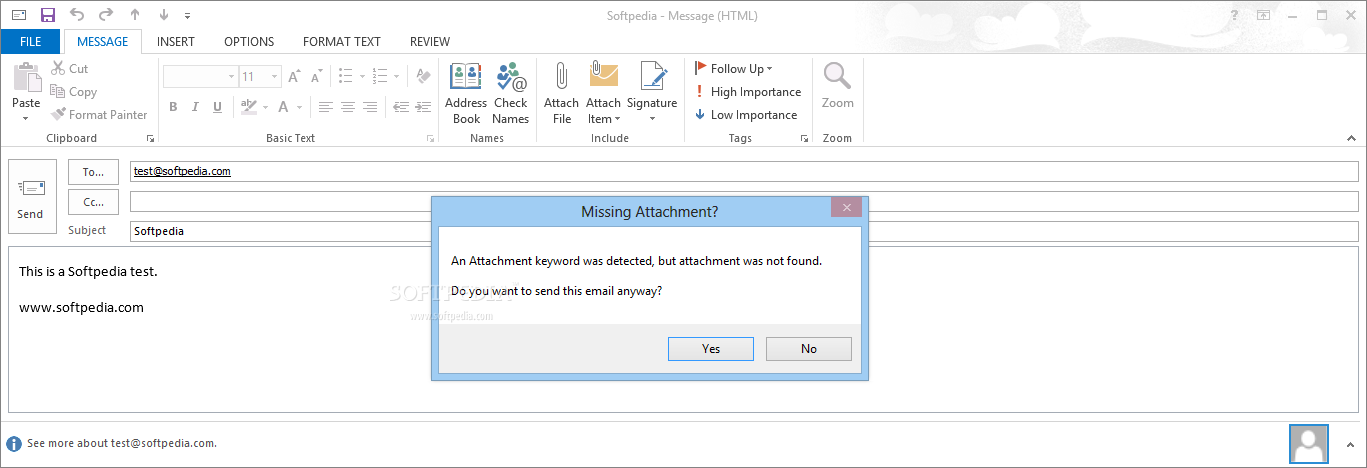Toggle underline formatting
Screen dimensions: 1367x468
click(219, 107)
